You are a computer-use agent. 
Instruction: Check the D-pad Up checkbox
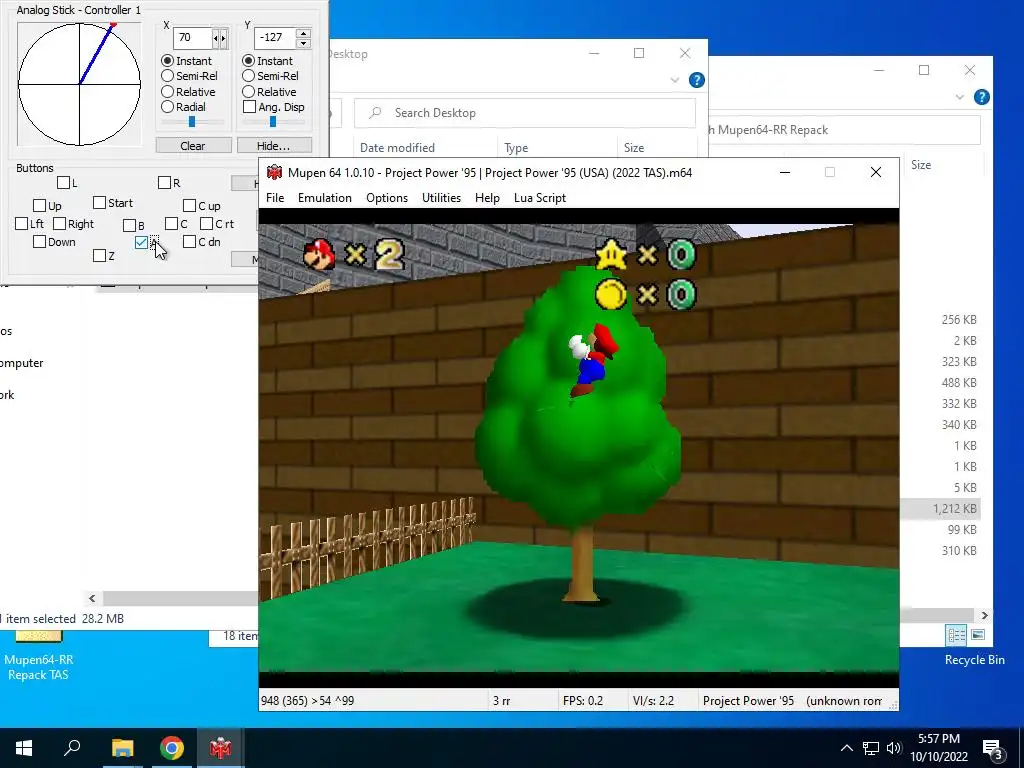pos(39,206)
